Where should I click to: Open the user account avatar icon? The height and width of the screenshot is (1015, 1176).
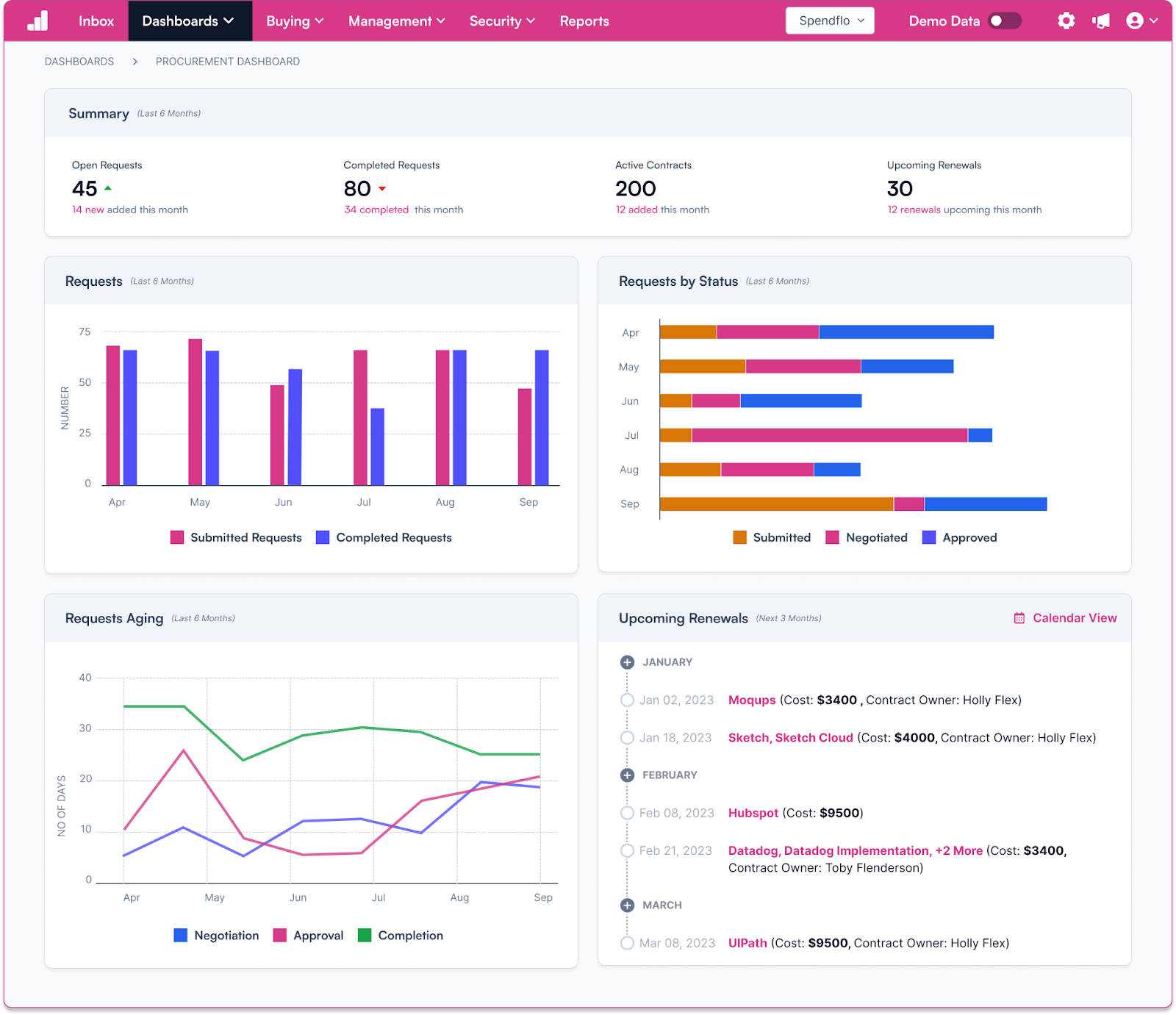(1134, 21)
